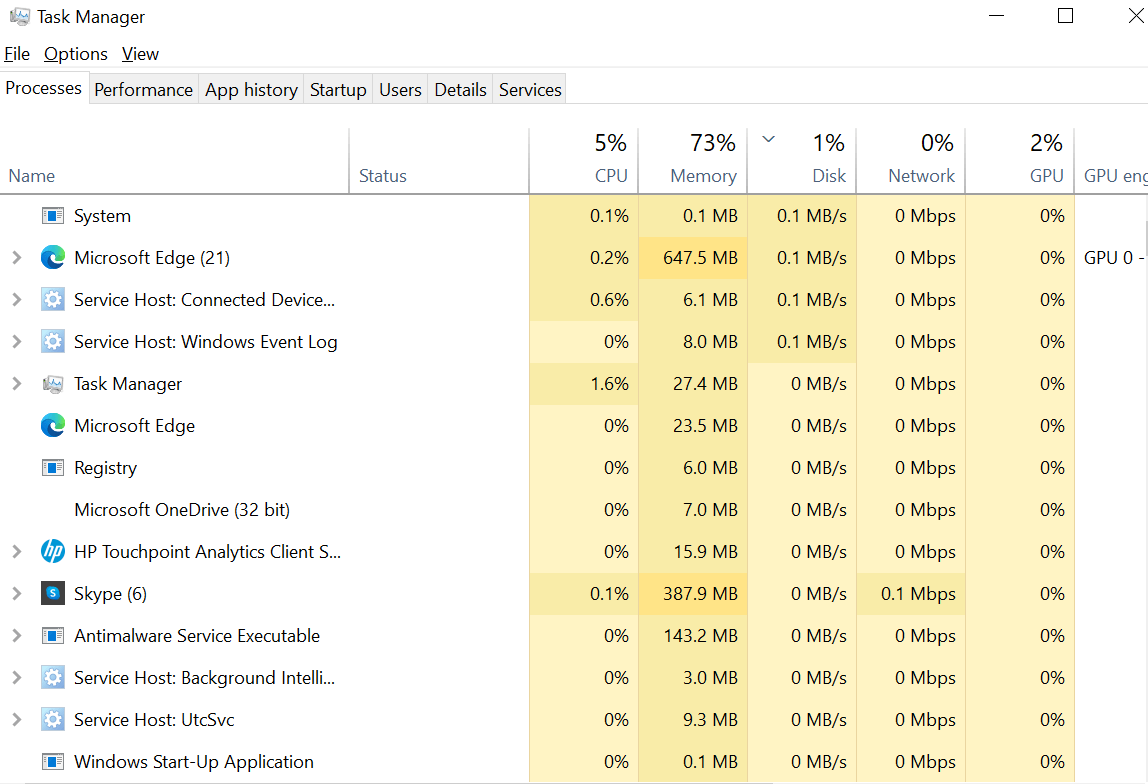Expand Service Host: Connected Device entry
The width and height of the screenshot is (1148, 784).
point(17,299)
